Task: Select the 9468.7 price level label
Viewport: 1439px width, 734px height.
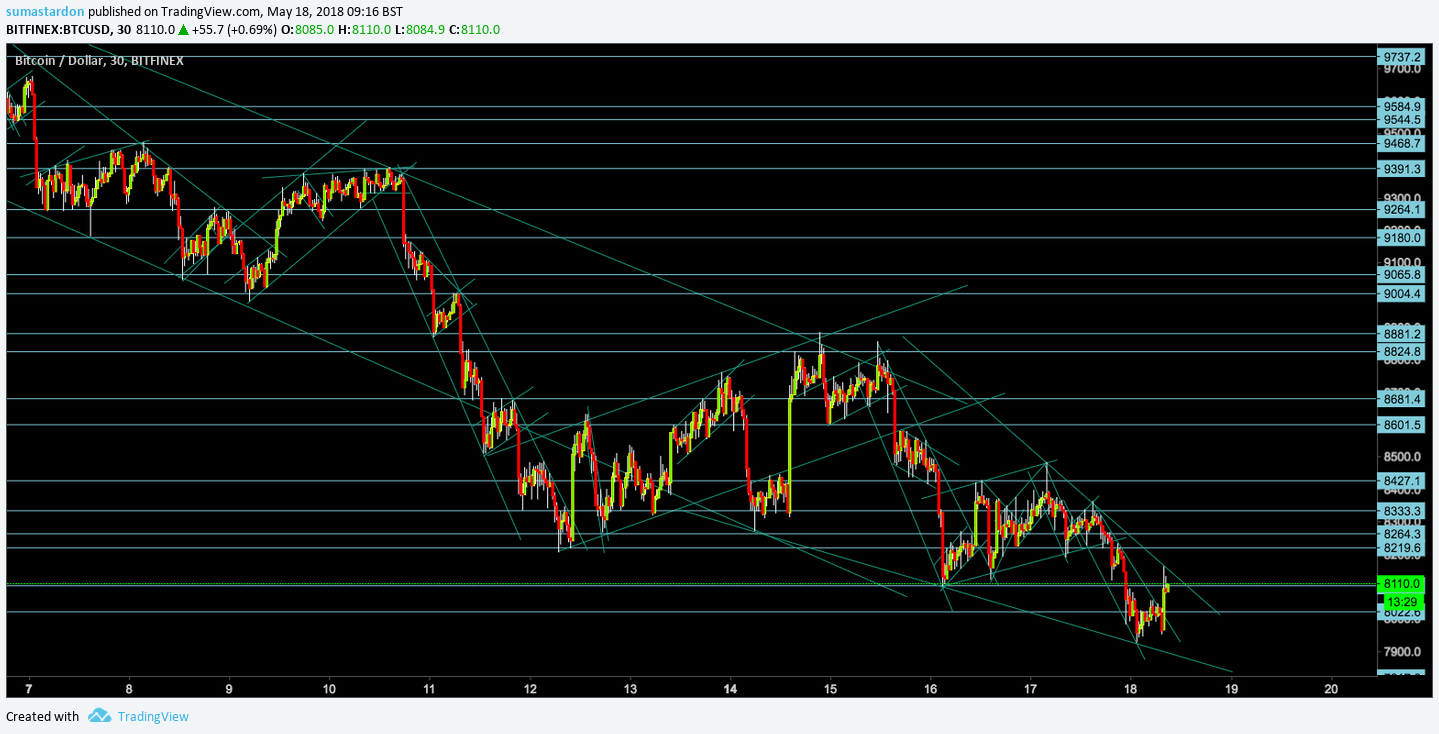Action: click(1399, 144)
